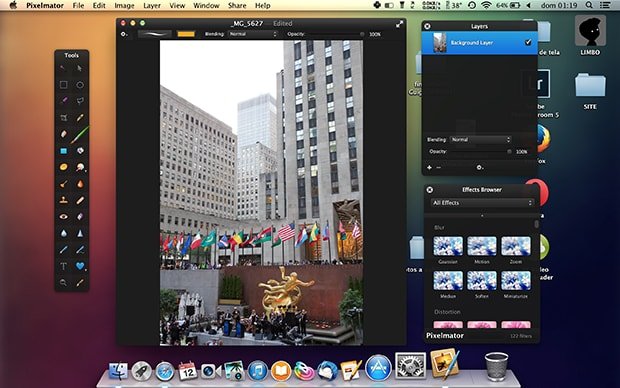Image resolution: width=620 pixels, height=388 pixels.
Task: Select the Eyedropper tool beside Zoom
Action: (x=80, y=282)
